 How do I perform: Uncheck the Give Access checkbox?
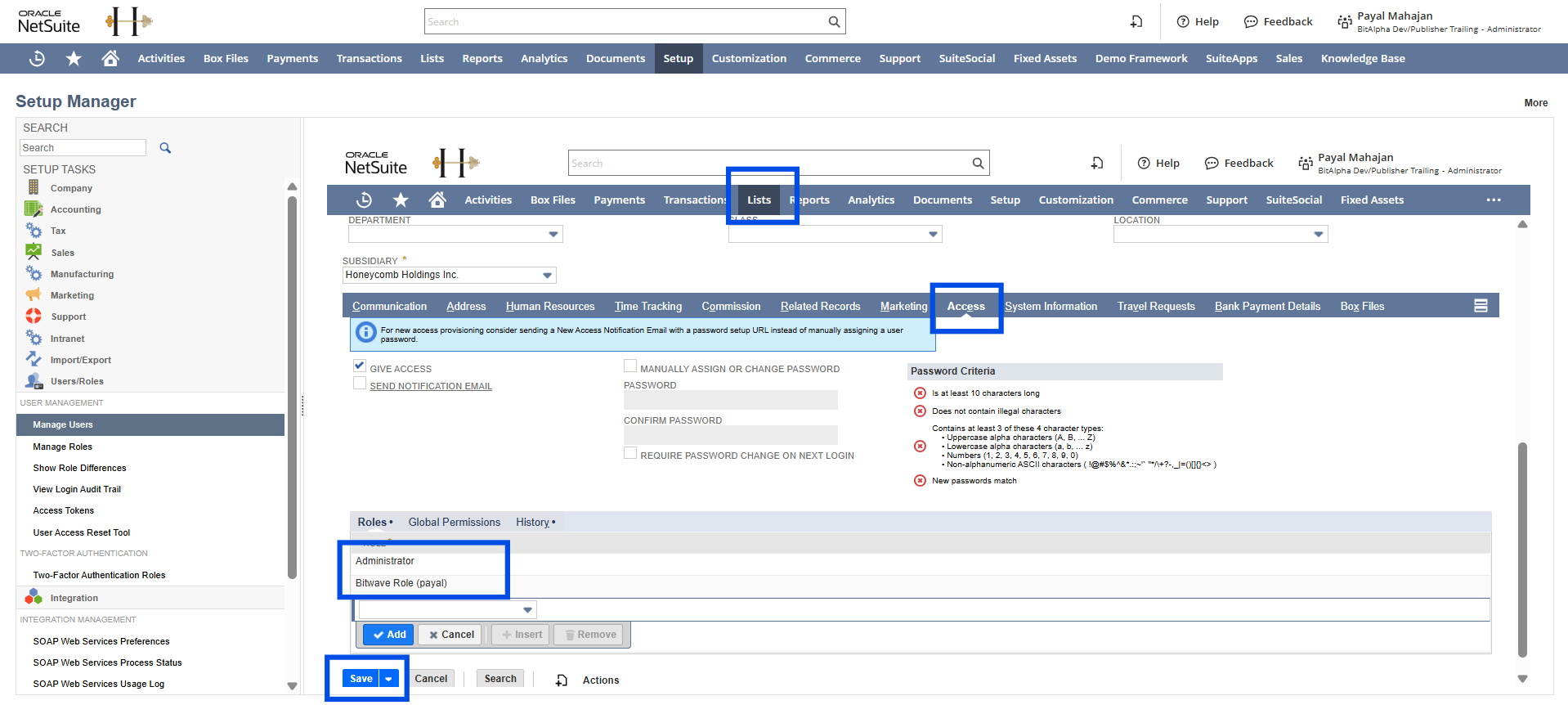click(360, 366)
